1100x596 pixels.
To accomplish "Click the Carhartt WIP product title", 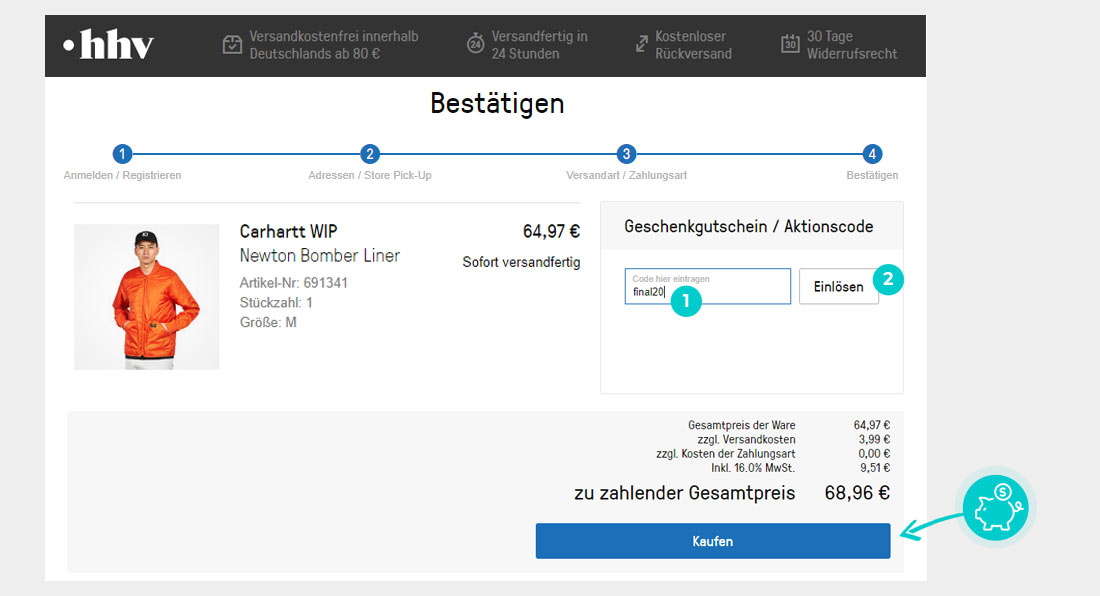I will point(288,231).
